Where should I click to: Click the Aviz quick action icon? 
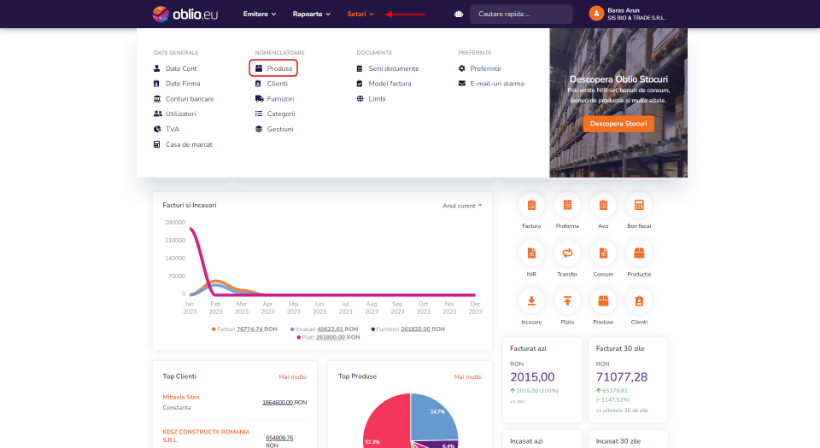603,205
